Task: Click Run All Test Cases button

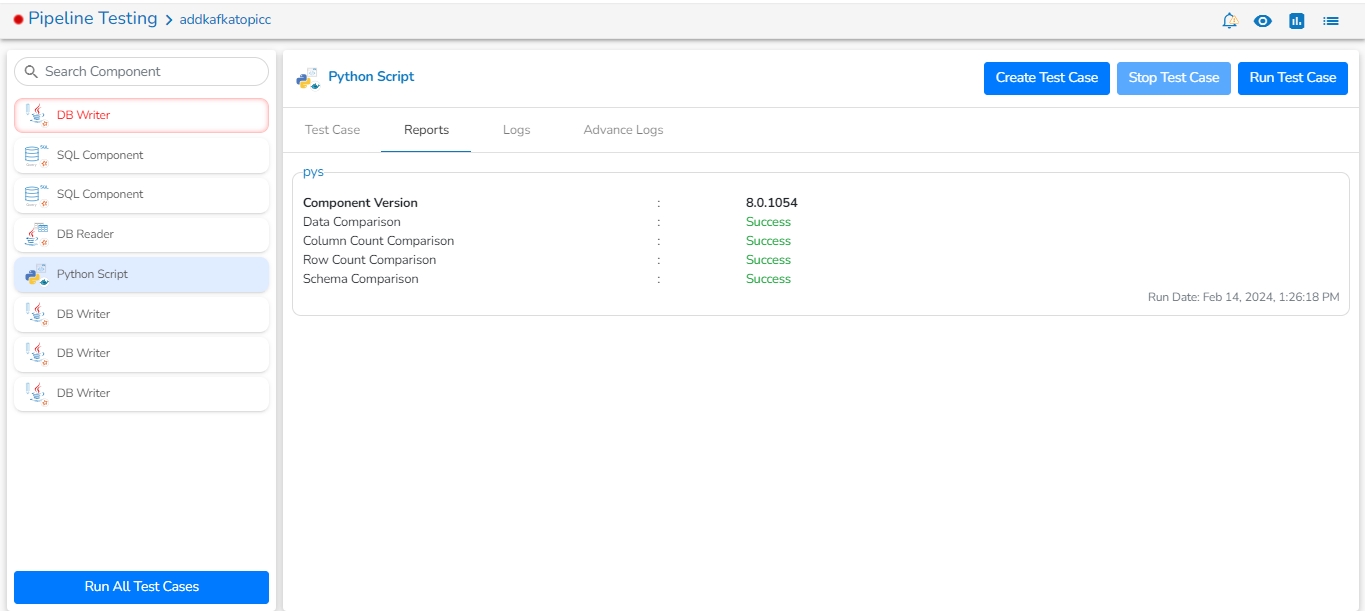Action: click(141, 587)
